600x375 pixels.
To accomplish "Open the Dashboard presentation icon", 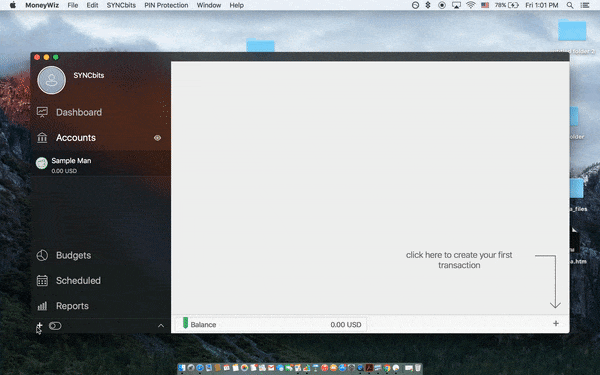I will [x=42, y=112].
